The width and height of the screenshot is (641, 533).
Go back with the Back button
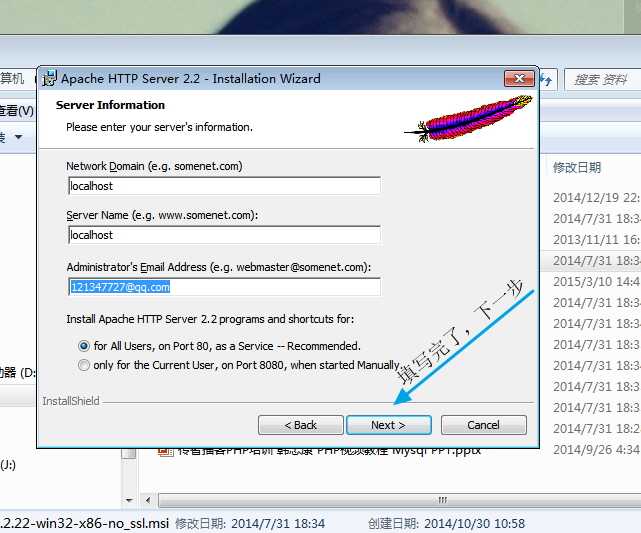tap(300, 425)
